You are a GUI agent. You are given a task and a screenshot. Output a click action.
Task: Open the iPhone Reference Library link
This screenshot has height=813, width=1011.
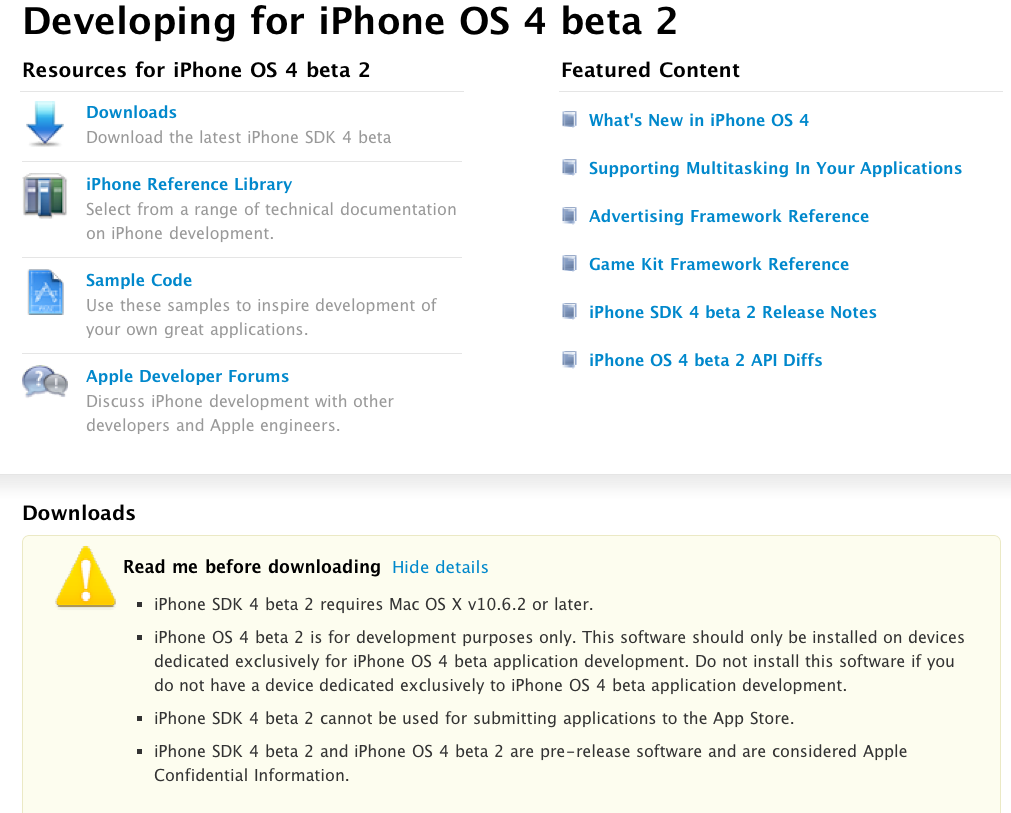(x=189, y=184)
